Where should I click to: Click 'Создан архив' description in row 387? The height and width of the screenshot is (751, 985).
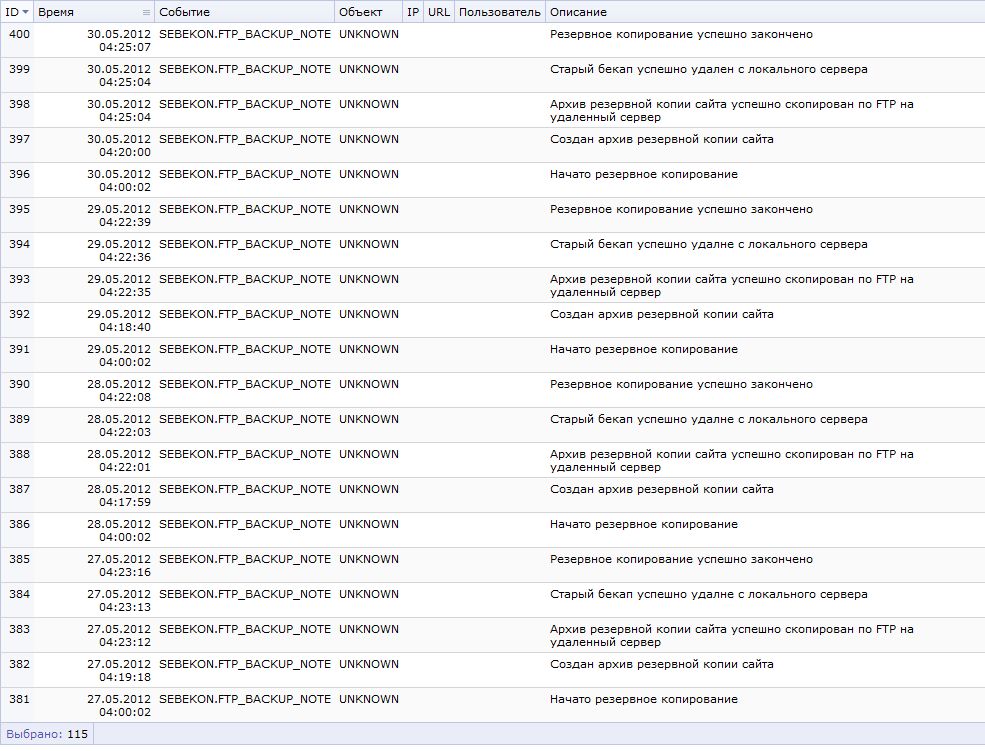661,489
